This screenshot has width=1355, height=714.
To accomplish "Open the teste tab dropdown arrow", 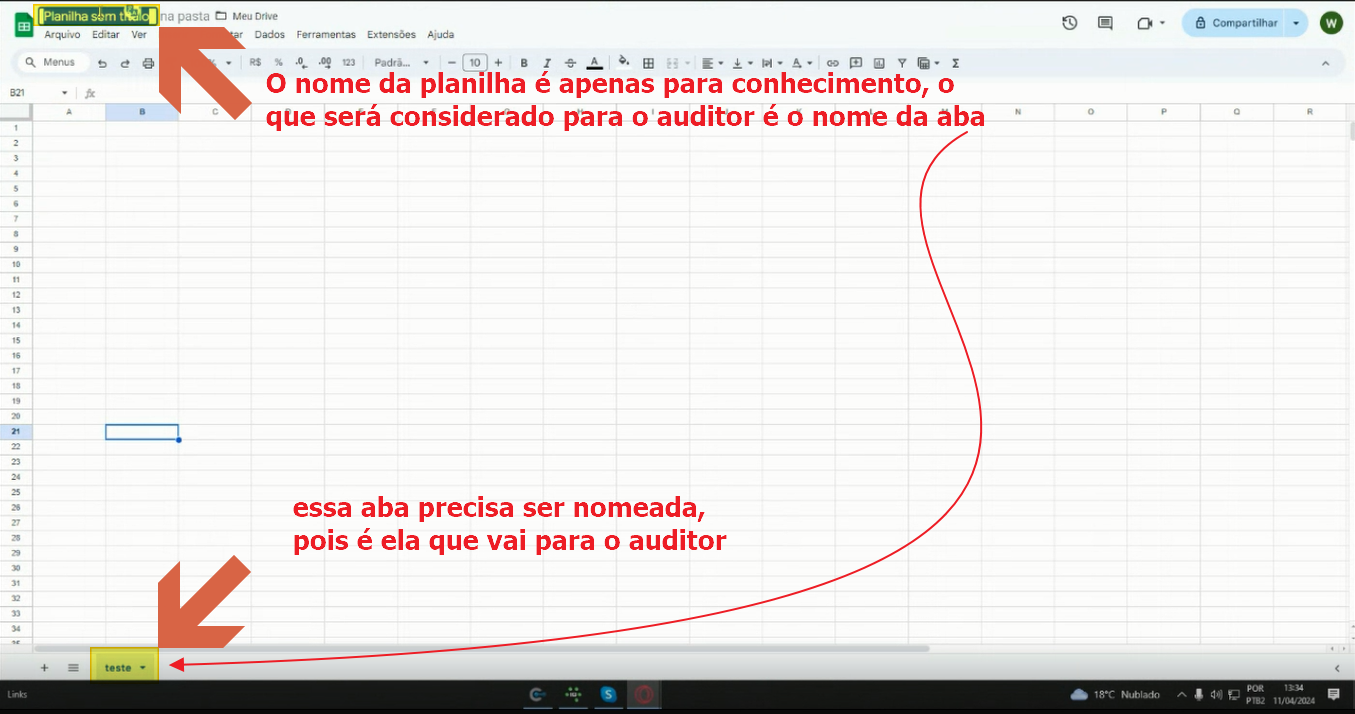I will tap(143, 668).
